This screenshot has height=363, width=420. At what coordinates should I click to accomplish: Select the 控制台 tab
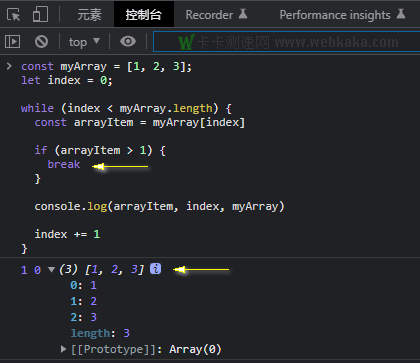(x=144, y=14)
